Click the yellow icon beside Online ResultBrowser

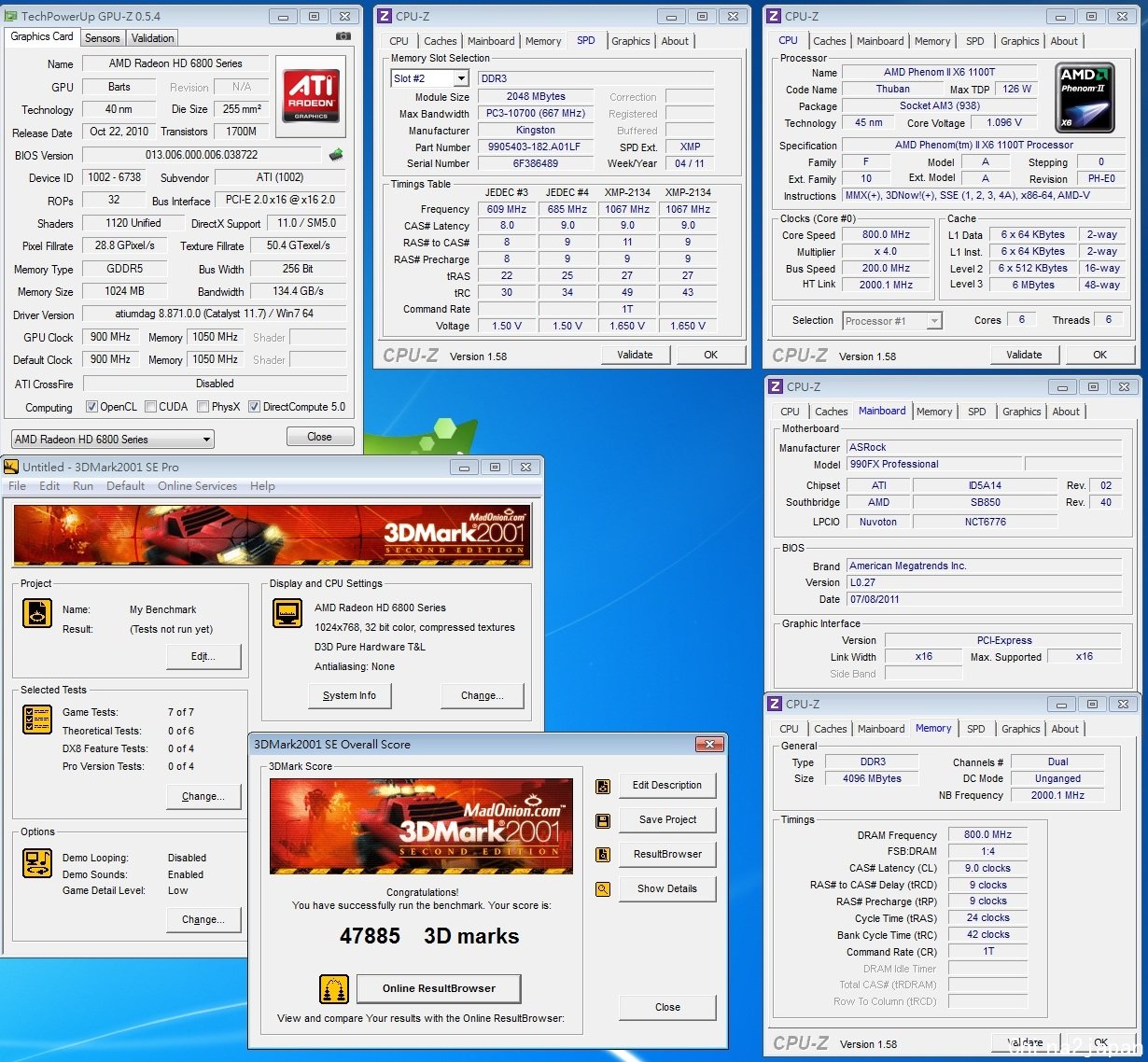point(334,988)
